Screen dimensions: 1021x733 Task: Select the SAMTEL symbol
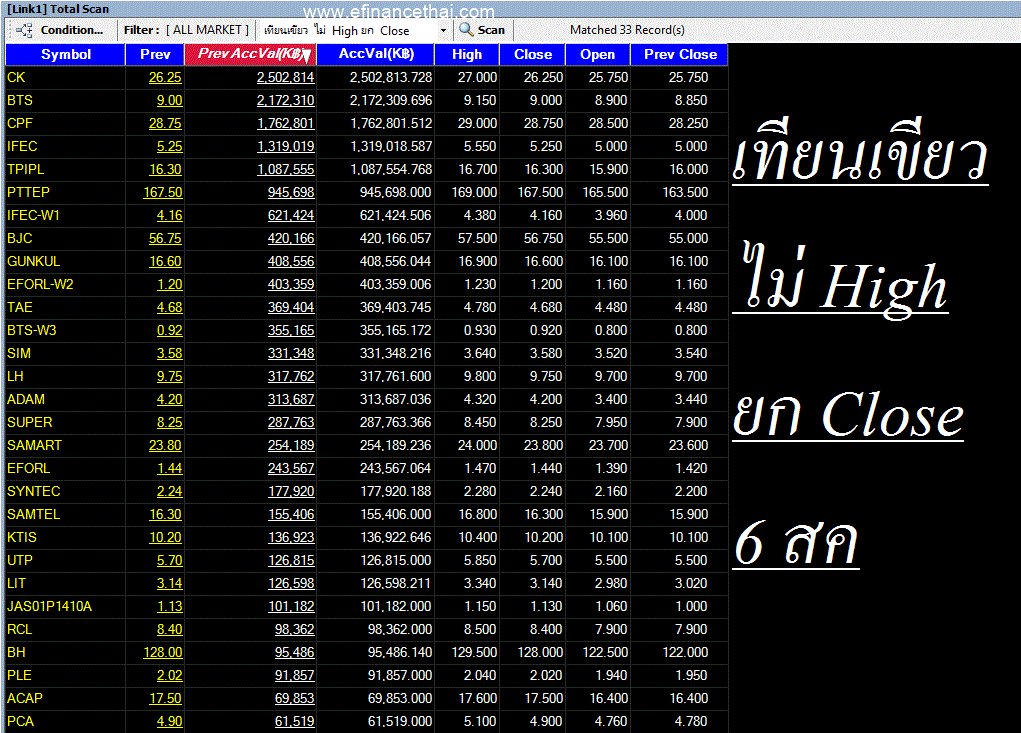tap(33, 514)
